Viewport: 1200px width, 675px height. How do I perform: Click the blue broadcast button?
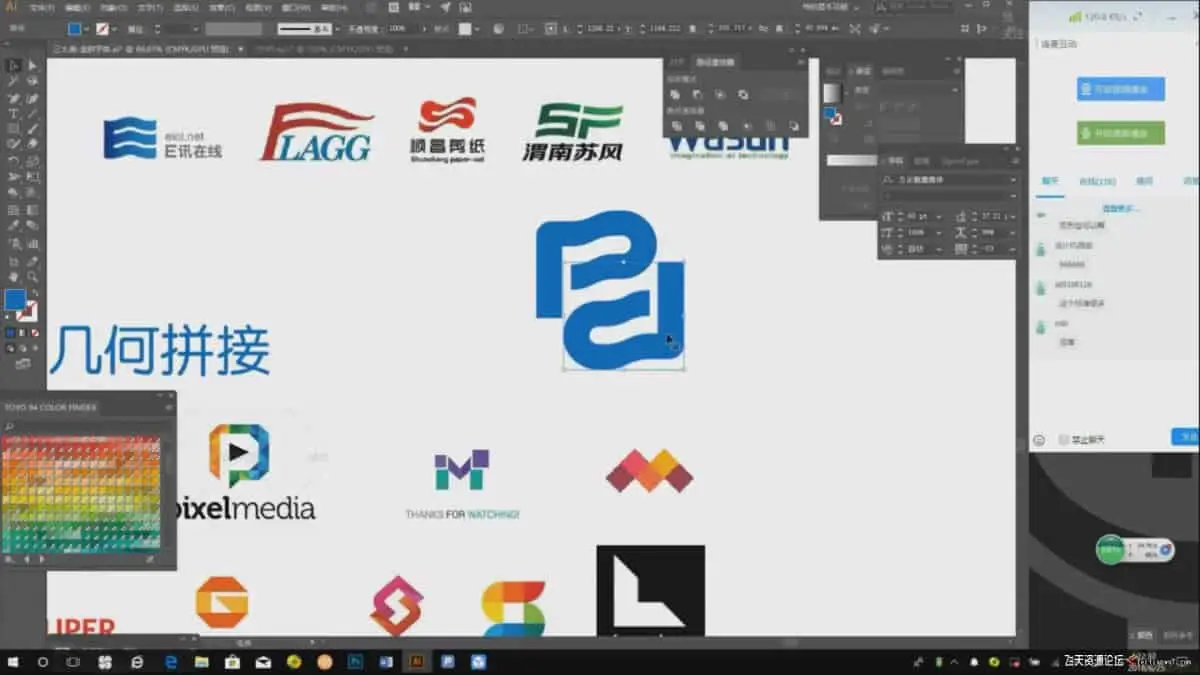pyautogui.click(x=1121, y=89)
